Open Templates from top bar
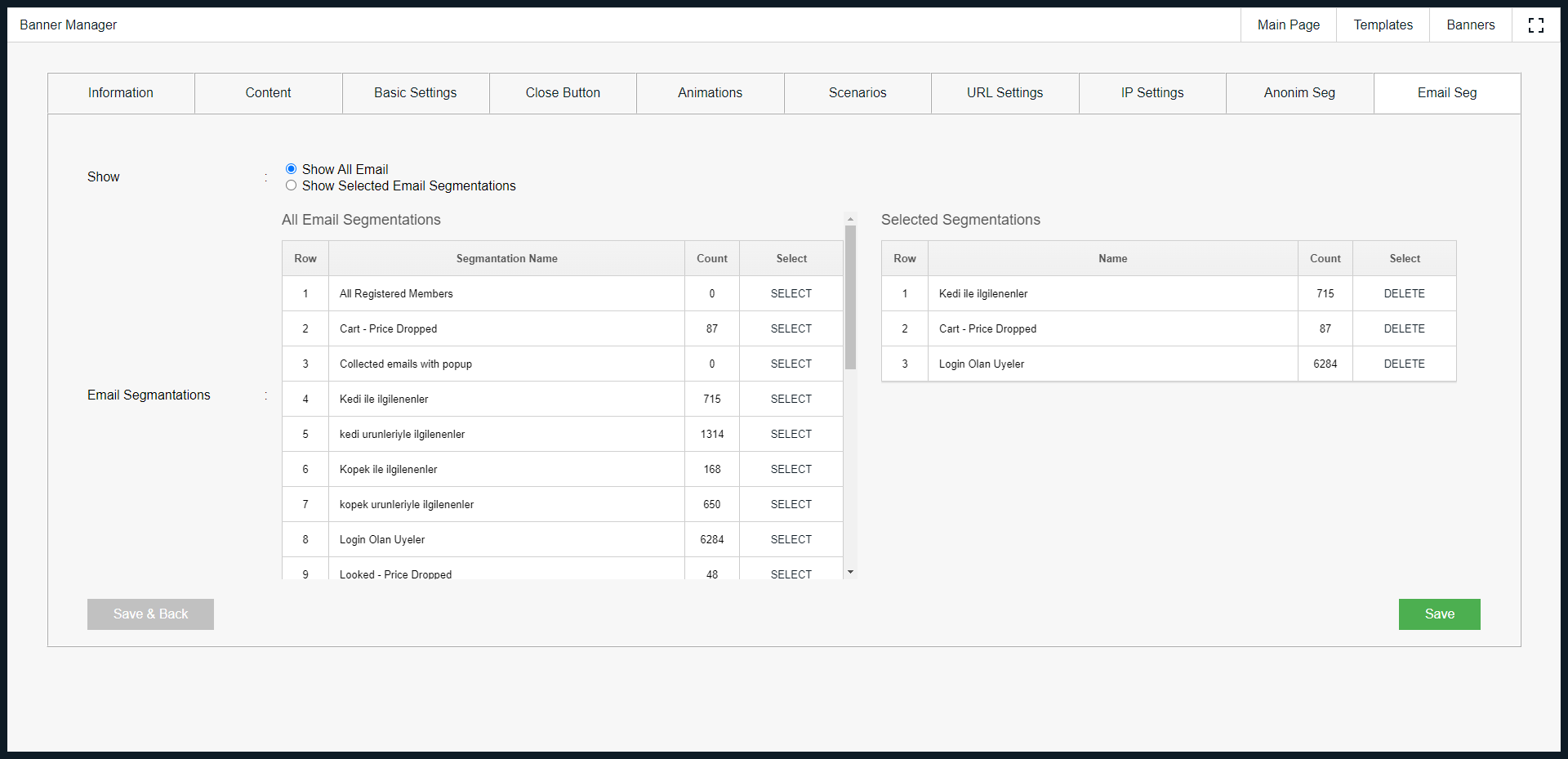This screenshot has height=759, width=1568. [1383, 25]
